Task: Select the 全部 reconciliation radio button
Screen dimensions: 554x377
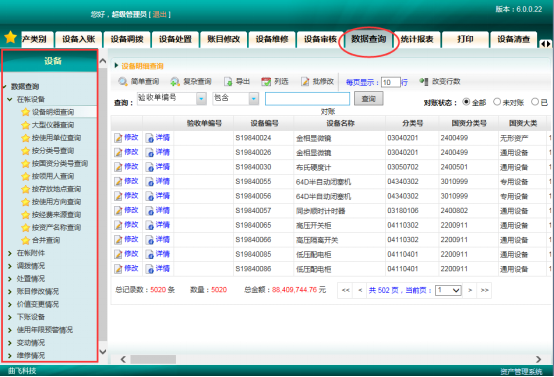Action: click(466, 102)
